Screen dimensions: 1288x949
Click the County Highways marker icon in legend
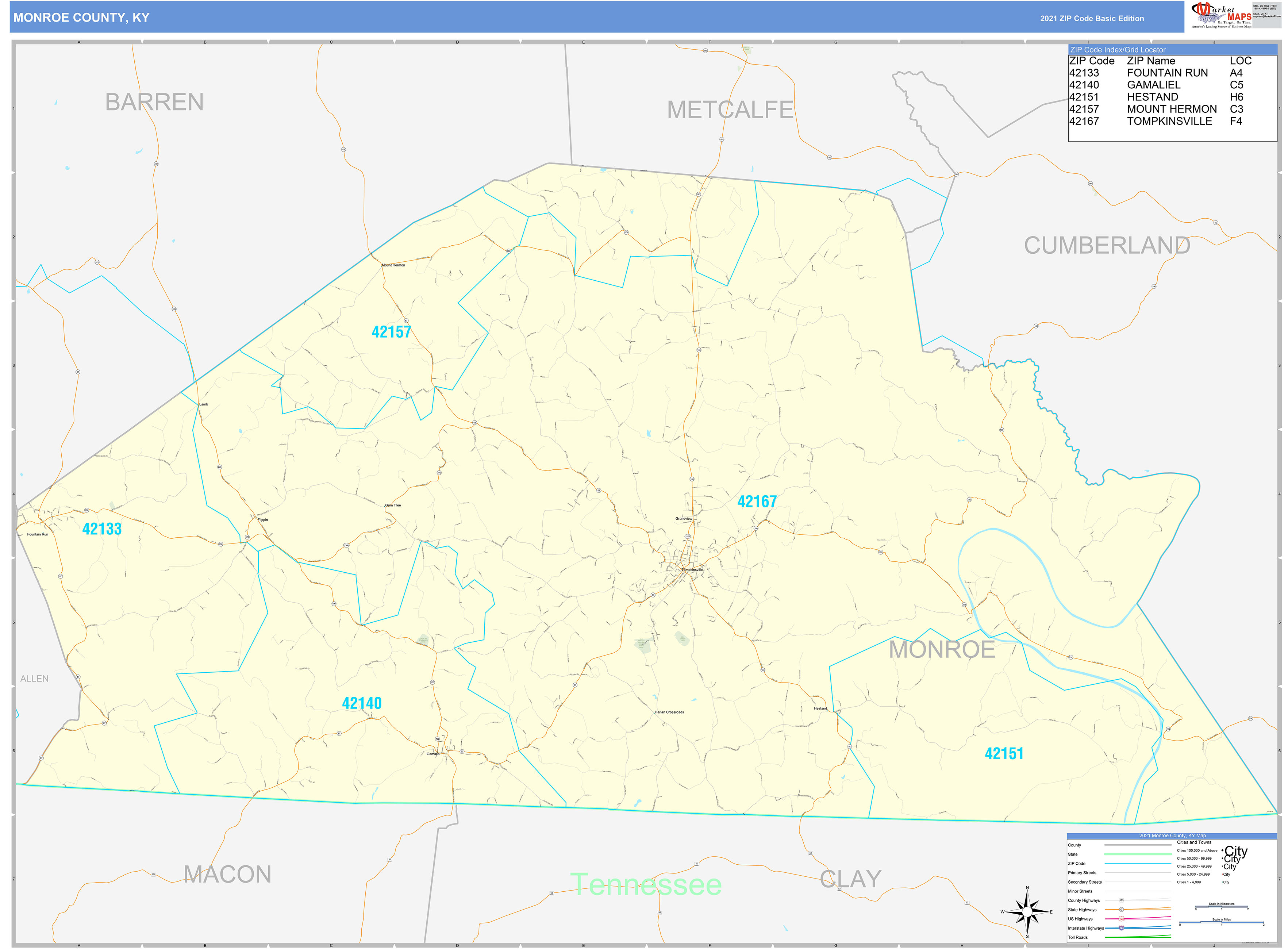click(1122, 900)
